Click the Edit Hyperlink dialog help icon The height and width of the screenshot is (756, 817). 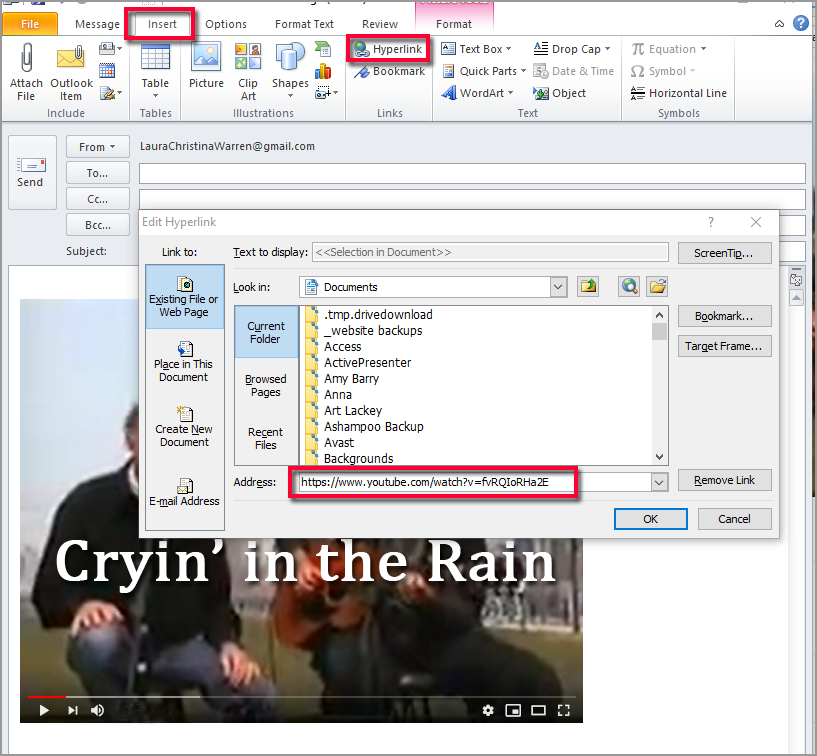click(x=711, y=222)
